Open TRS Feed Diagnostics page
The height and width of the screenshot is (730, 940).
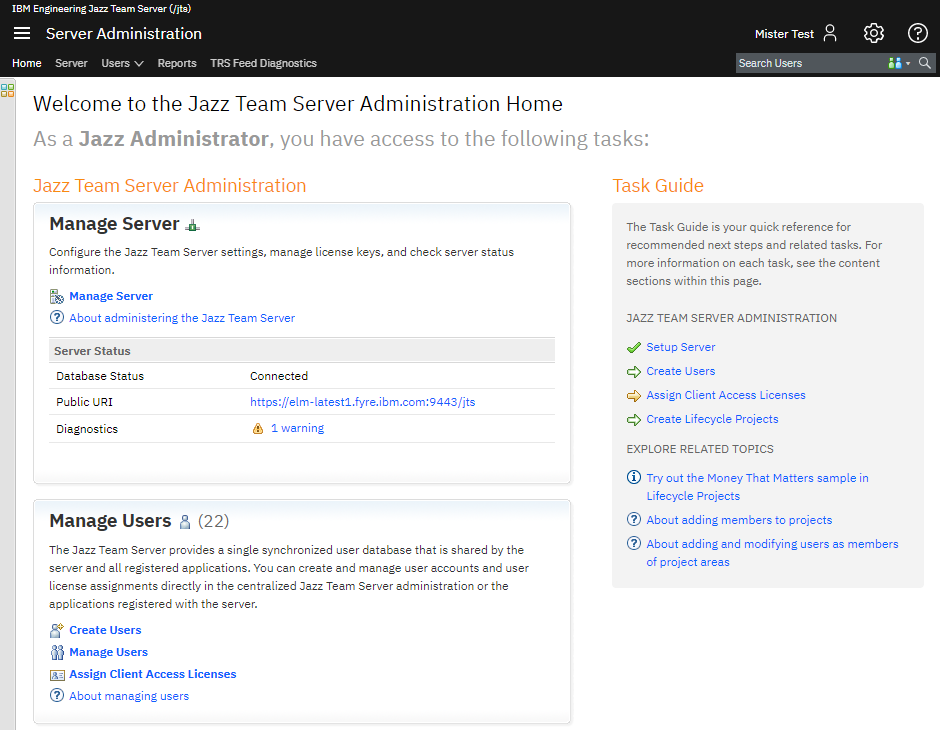[263, 63]
